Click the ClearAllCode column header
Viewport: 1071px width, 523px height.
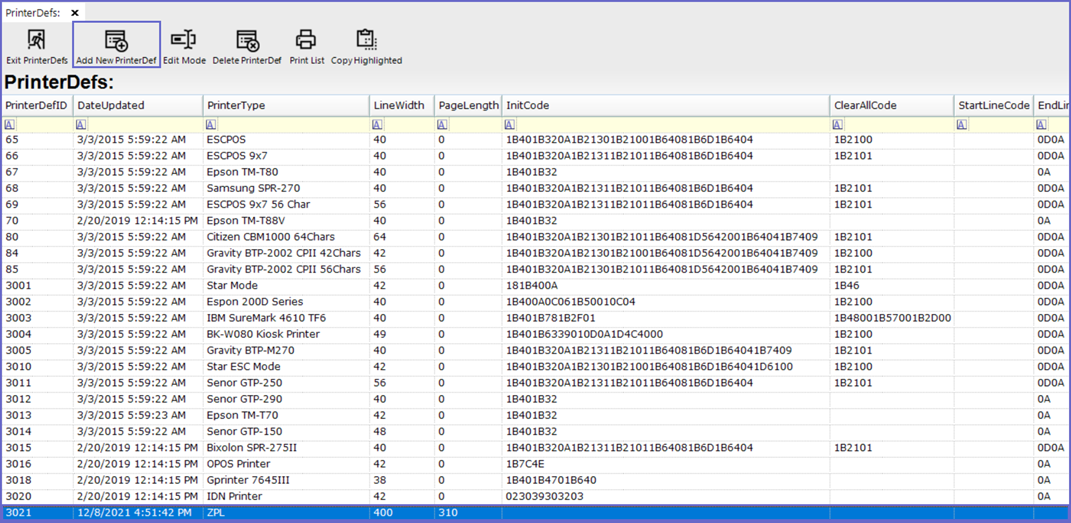[x=866, y=105]
